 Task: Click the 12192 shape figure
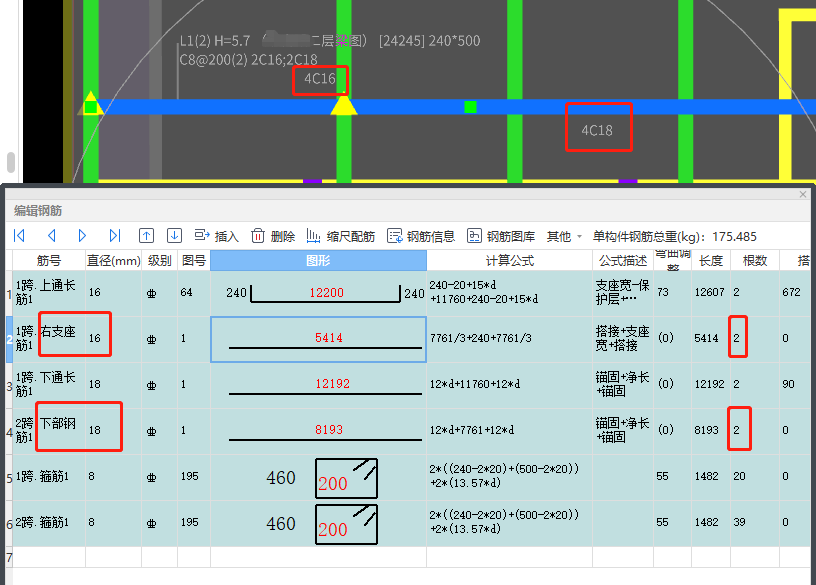pyautogui.click(x=325, y=386)
